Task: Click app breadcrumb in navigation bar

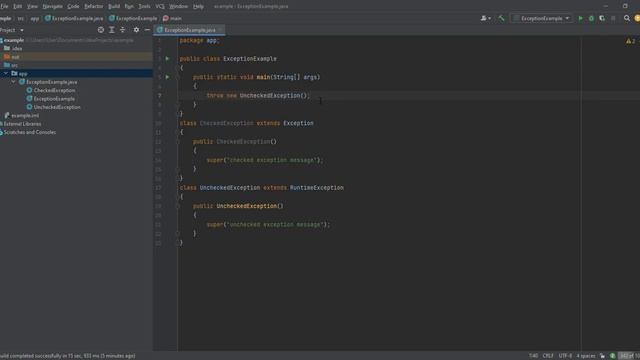Action: [x=35, y=18]
